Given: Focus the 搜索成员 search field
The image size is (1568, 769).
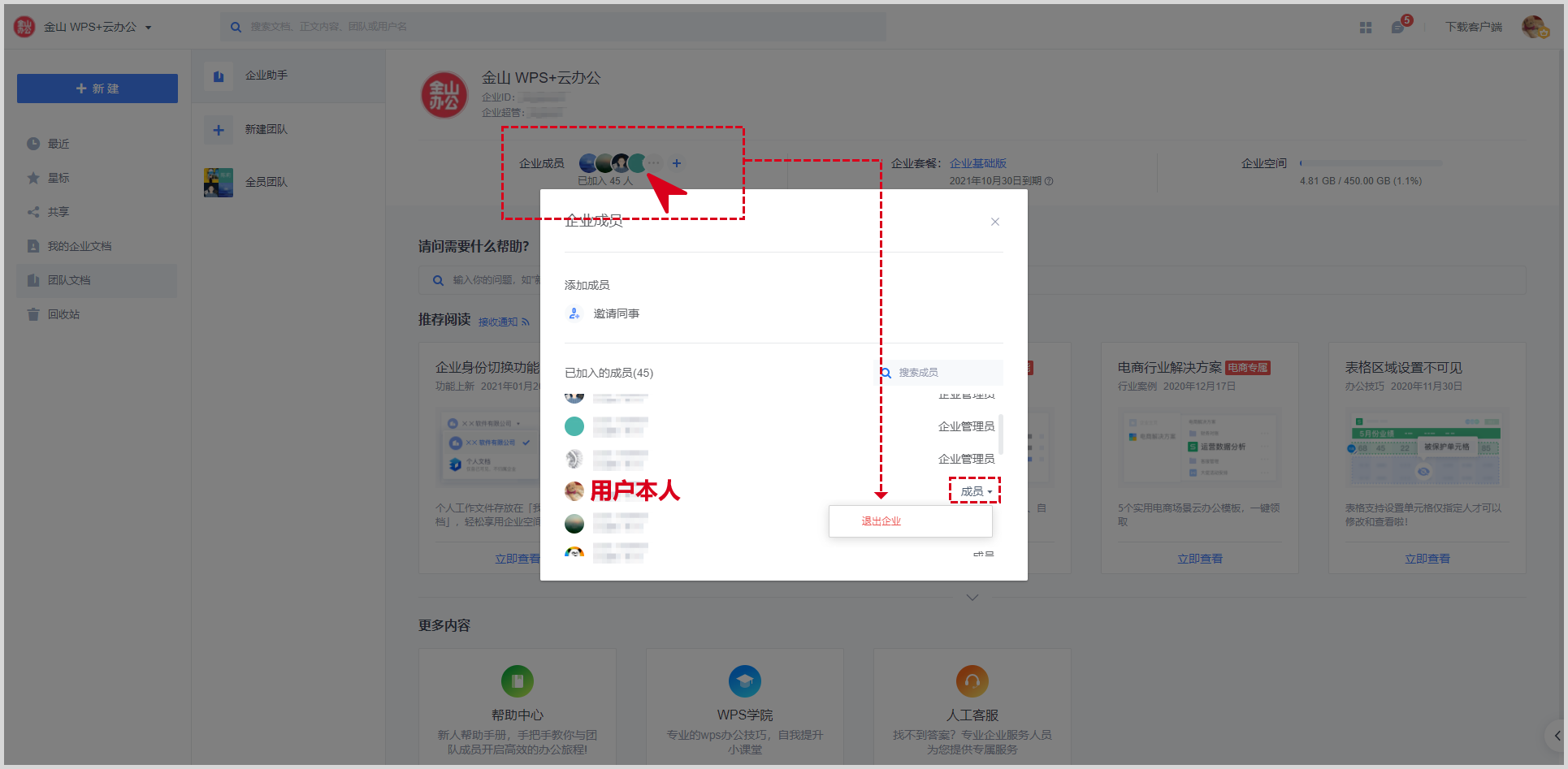Looking at the screenshot, I should click(x=942, y=373).
